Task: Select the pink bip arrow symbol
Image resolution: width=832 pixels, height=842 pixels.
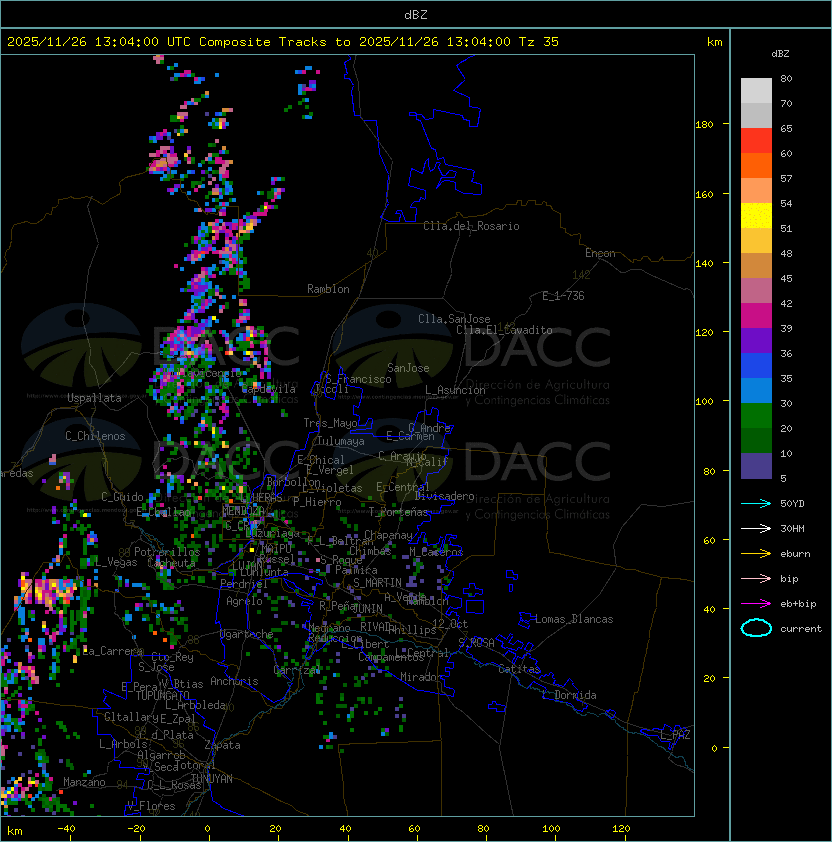Action: pos(756,579)
